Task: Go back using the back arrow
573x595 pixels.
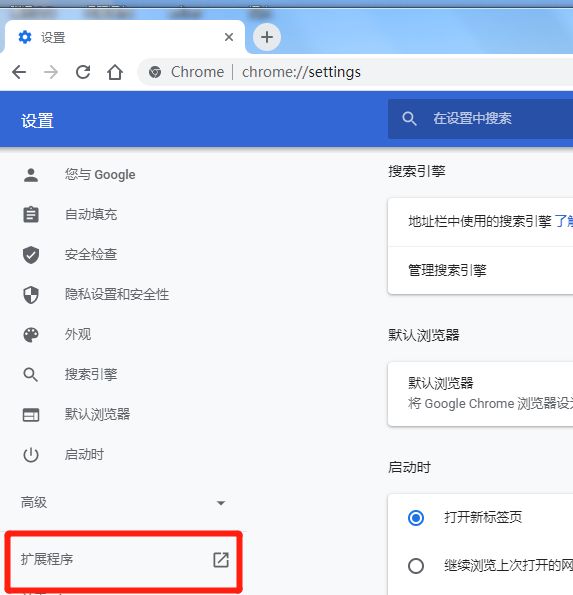Action: click(19, 72)
